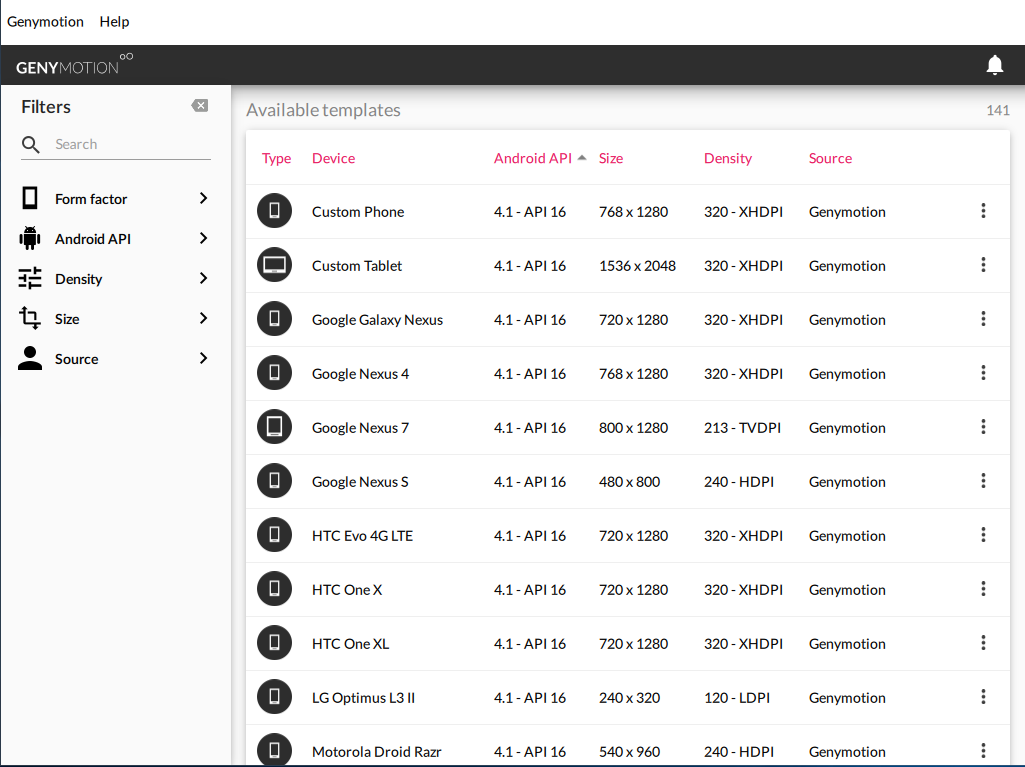This screenshot has width=1025, height=767.
Task: Click the Custom Tablet type icon
Action: click(x=275, y=265)
